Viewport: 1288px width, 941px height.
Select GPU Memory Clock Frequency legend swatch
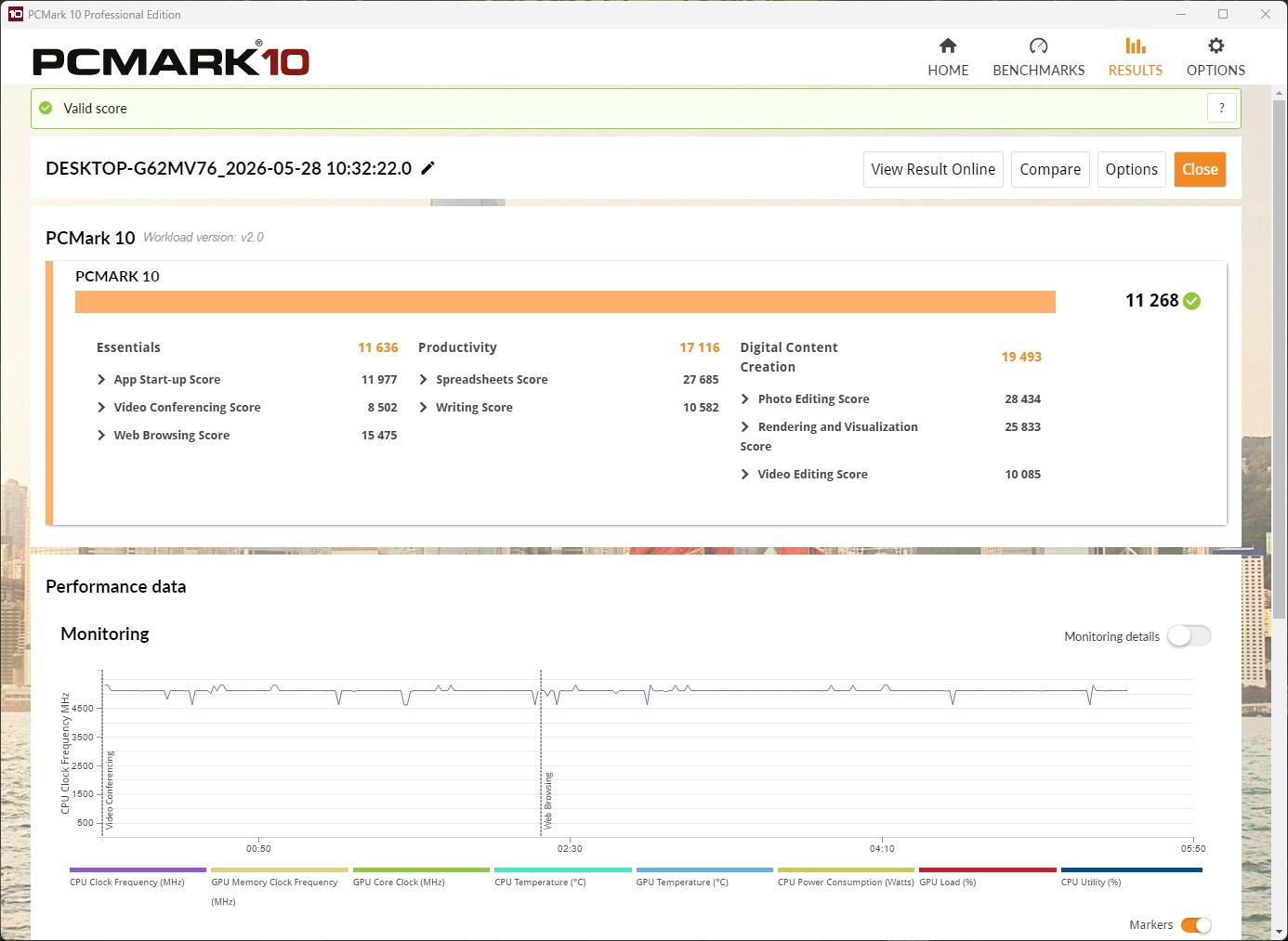click(280, 870)
